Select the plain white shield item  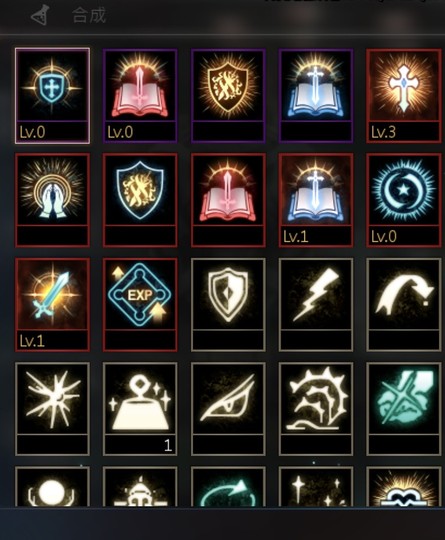pyautogui.click(x=228, y=304)
